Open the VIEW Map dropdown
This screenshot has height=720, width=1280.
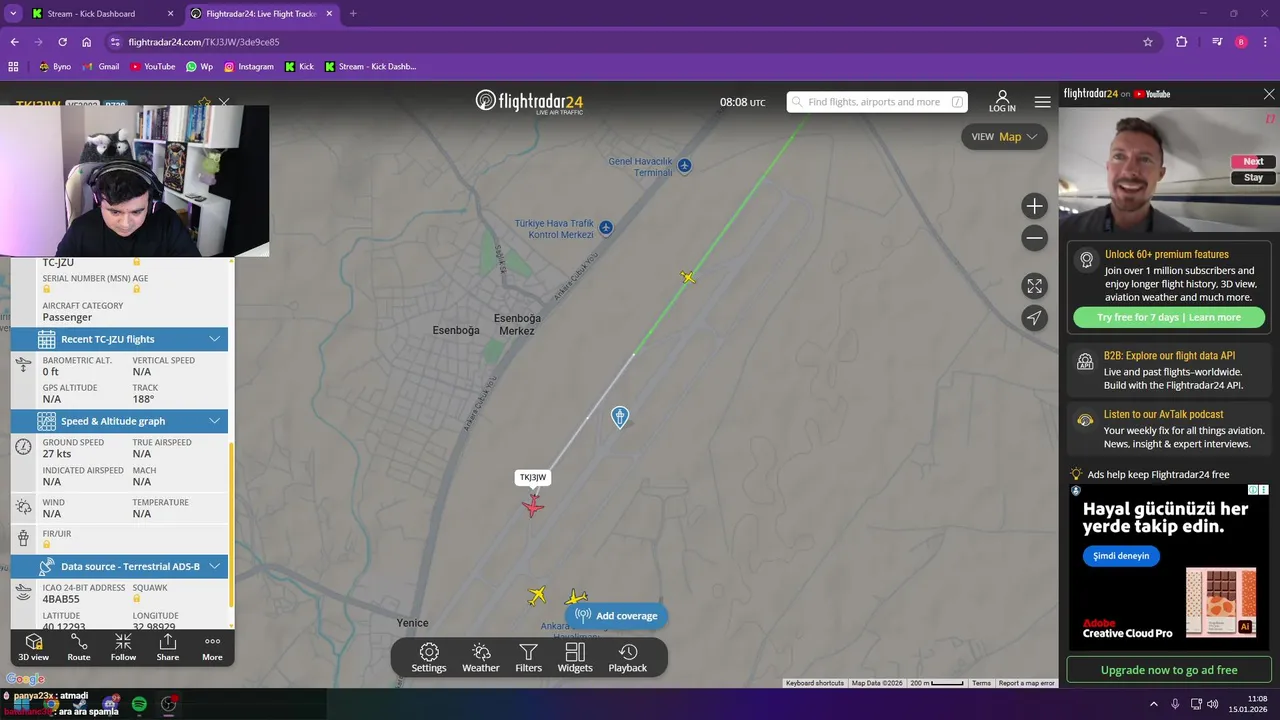(x=1004, y=137)
